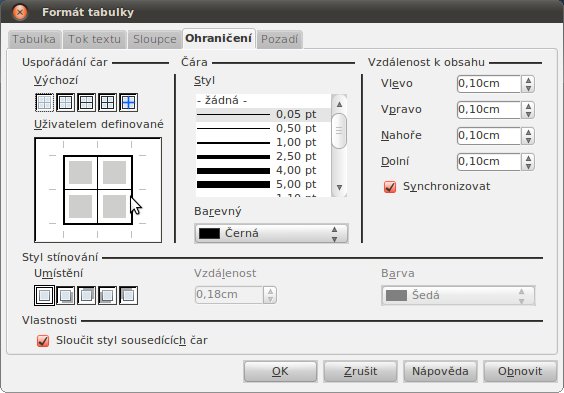Increase the Vlevo spacing value
The height and width of the screenshot is (393, 564).
point(528,80)
